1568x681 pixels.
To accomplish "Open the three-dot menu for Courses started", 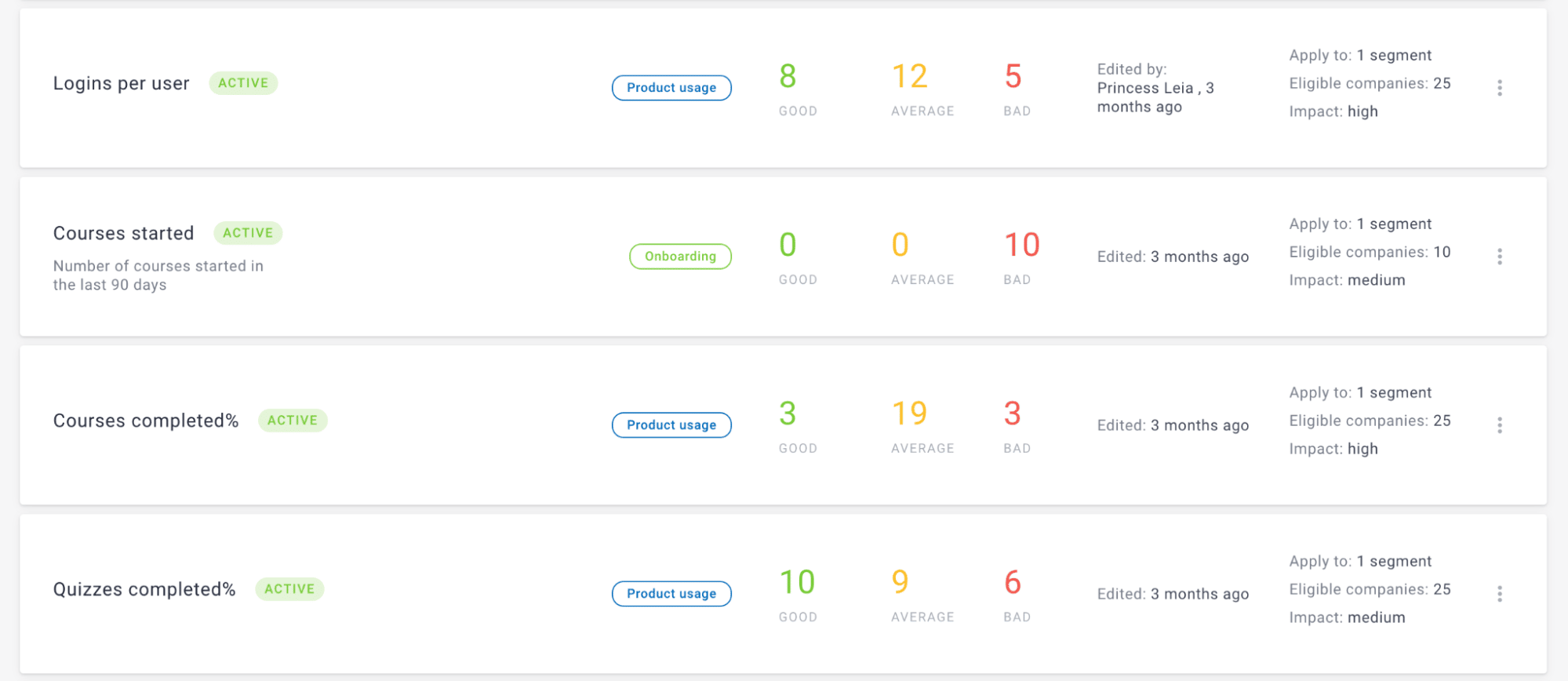I will click(1499, 257).
